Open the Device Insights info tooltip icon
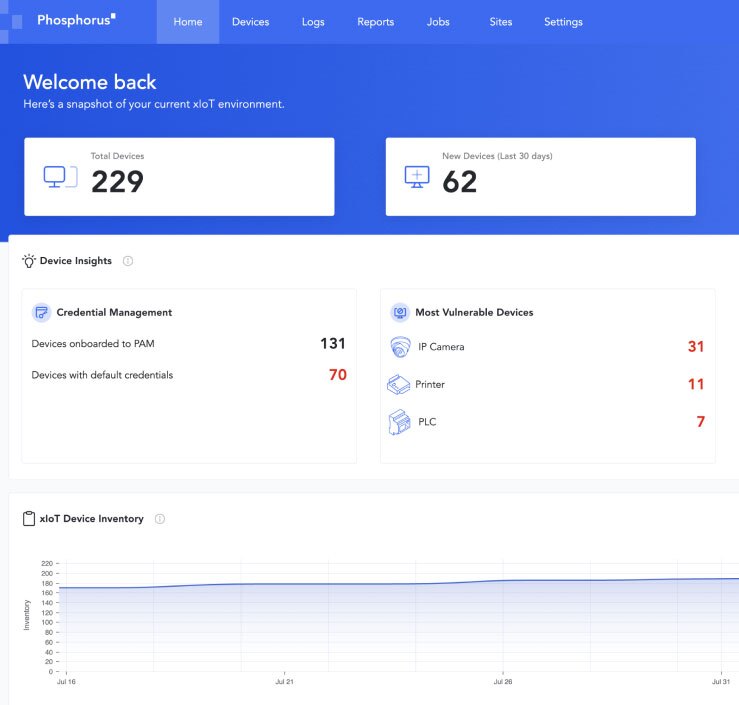 [128, 261]
